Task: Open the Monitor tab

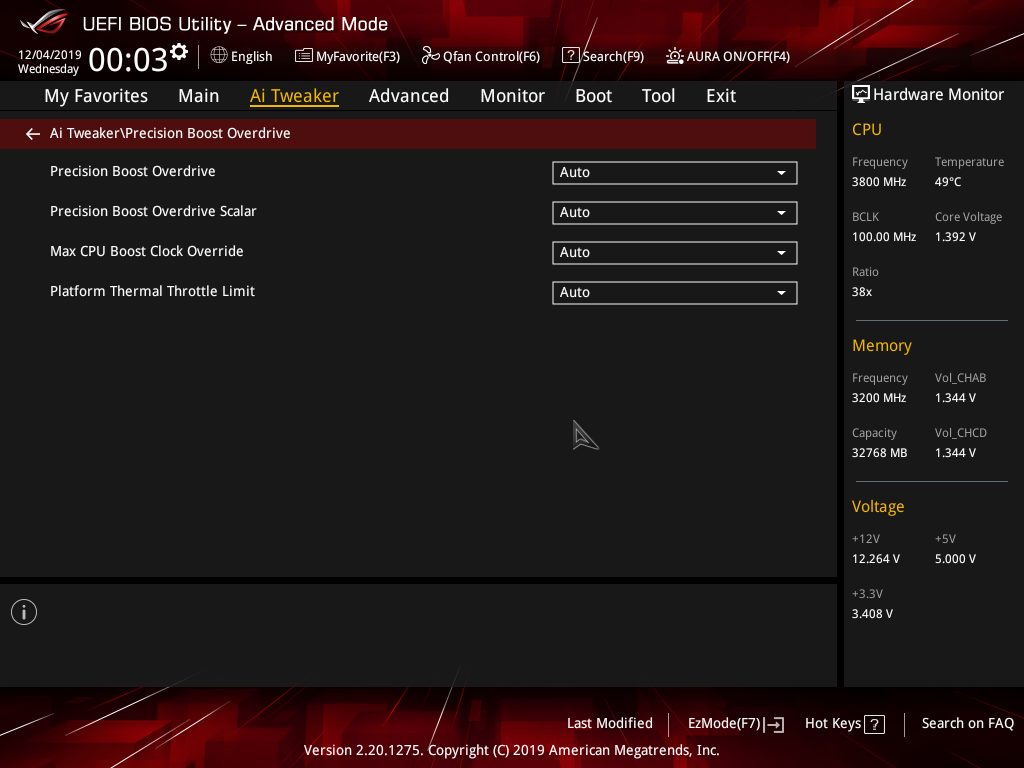Action: (513, 96)
